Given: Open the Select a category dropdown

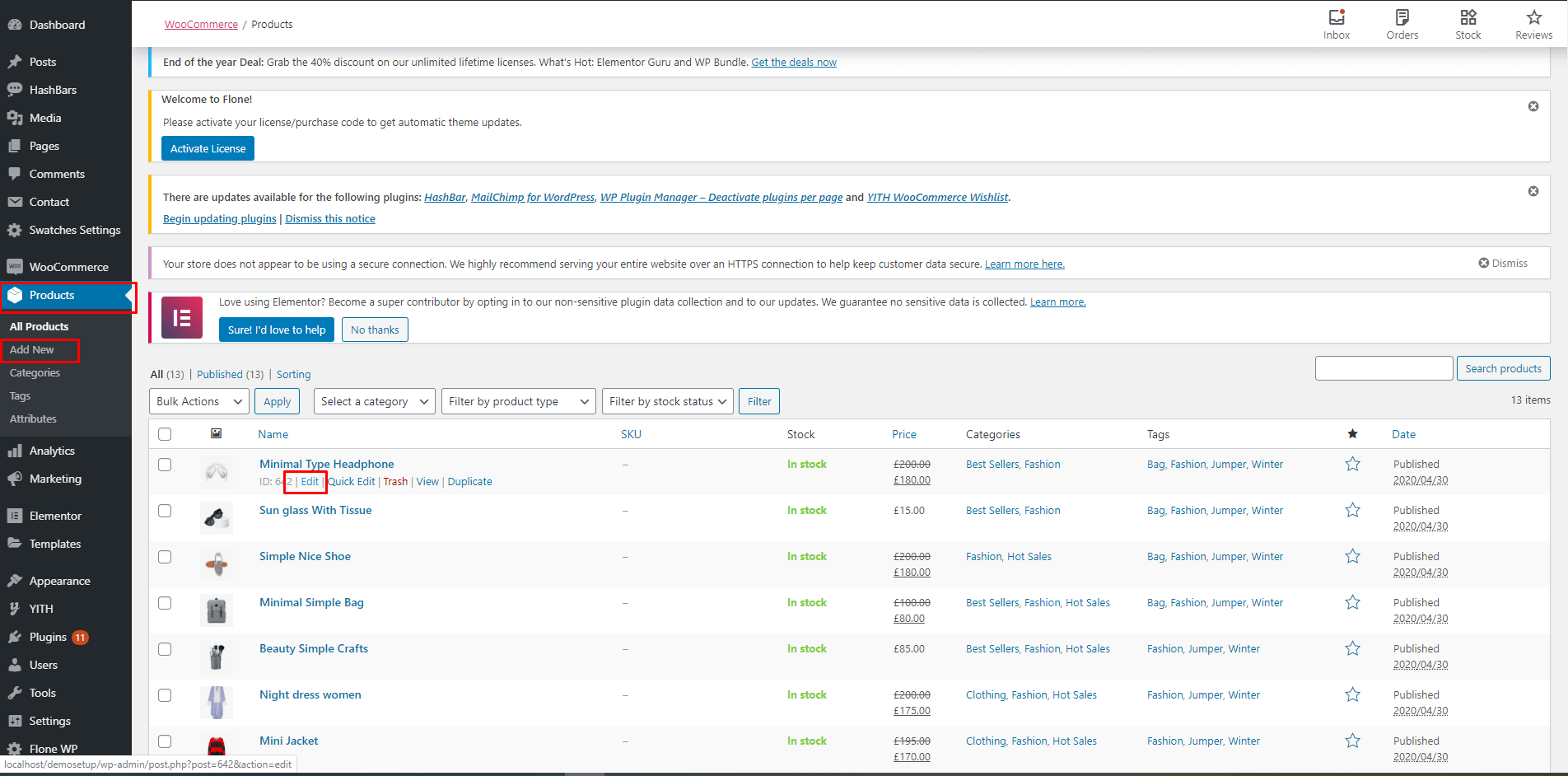Looking at the screenshot, I should pos(375,401).
